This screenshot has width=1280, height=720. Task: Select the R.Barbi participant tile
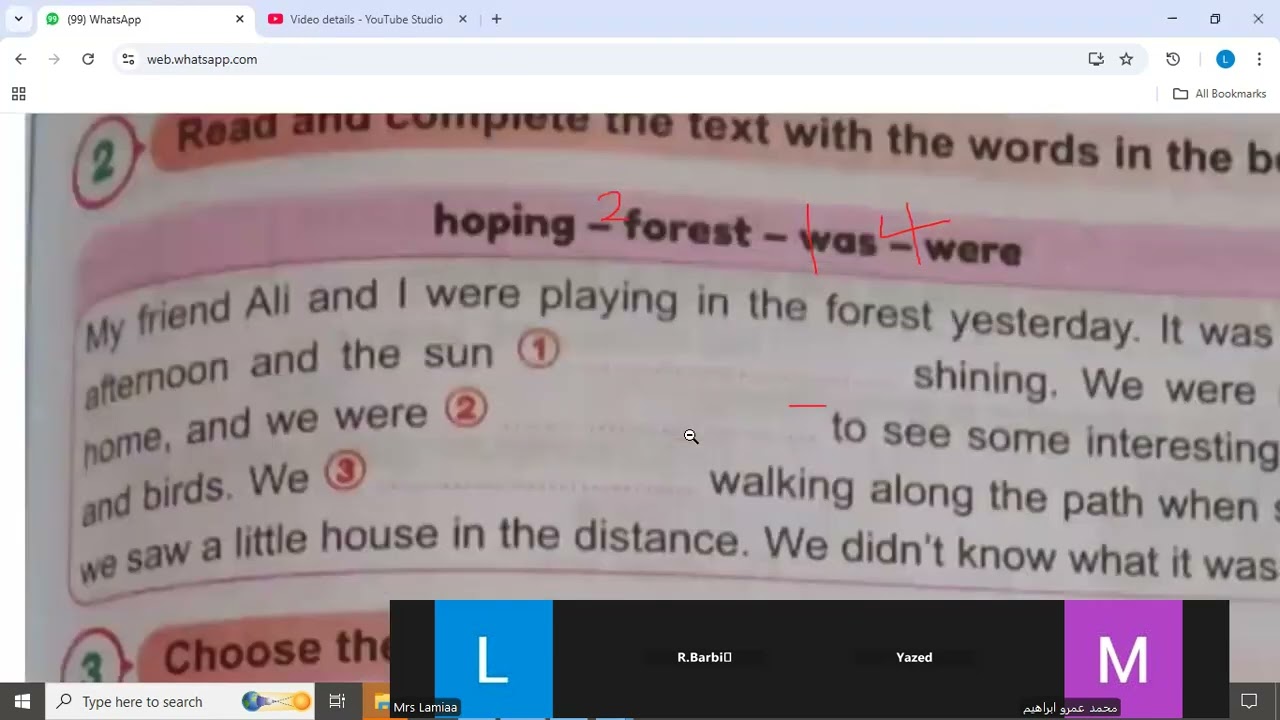(704, 657)
